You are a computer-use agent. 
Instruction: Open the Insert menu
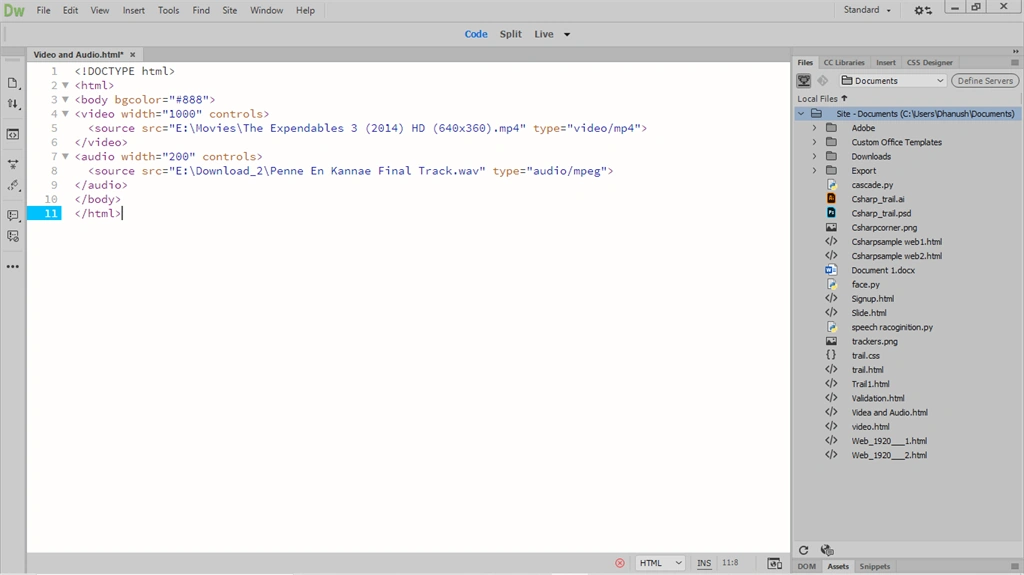pos(134,10)
